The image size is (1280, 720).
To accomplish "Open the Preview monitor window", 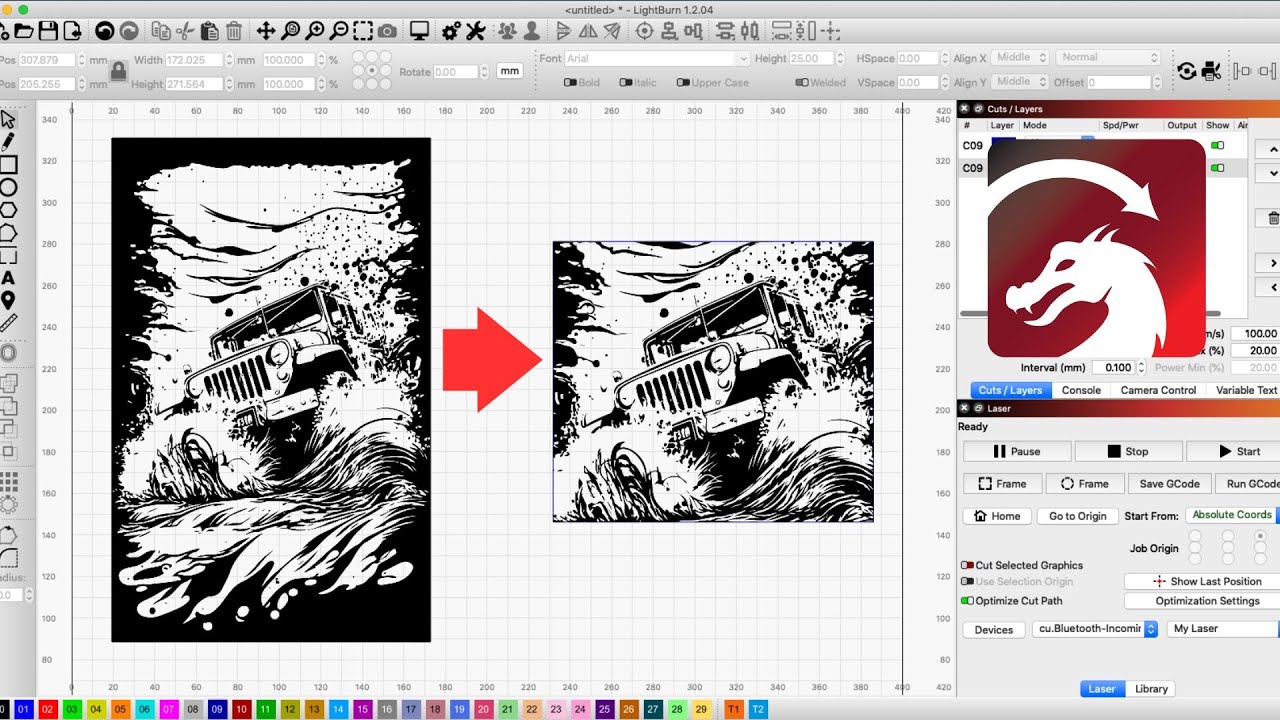I will [419, 31].
